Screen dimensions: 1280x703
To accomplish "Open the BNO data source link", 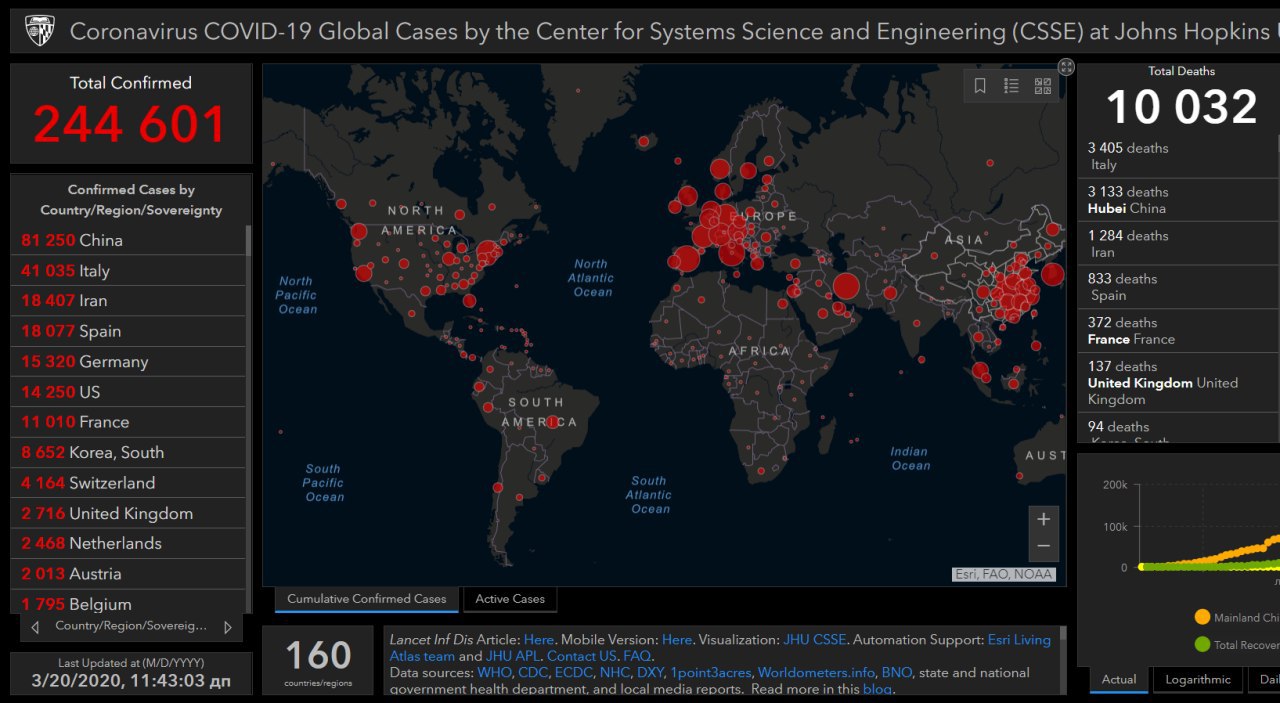I will click(x=896, y=673).
